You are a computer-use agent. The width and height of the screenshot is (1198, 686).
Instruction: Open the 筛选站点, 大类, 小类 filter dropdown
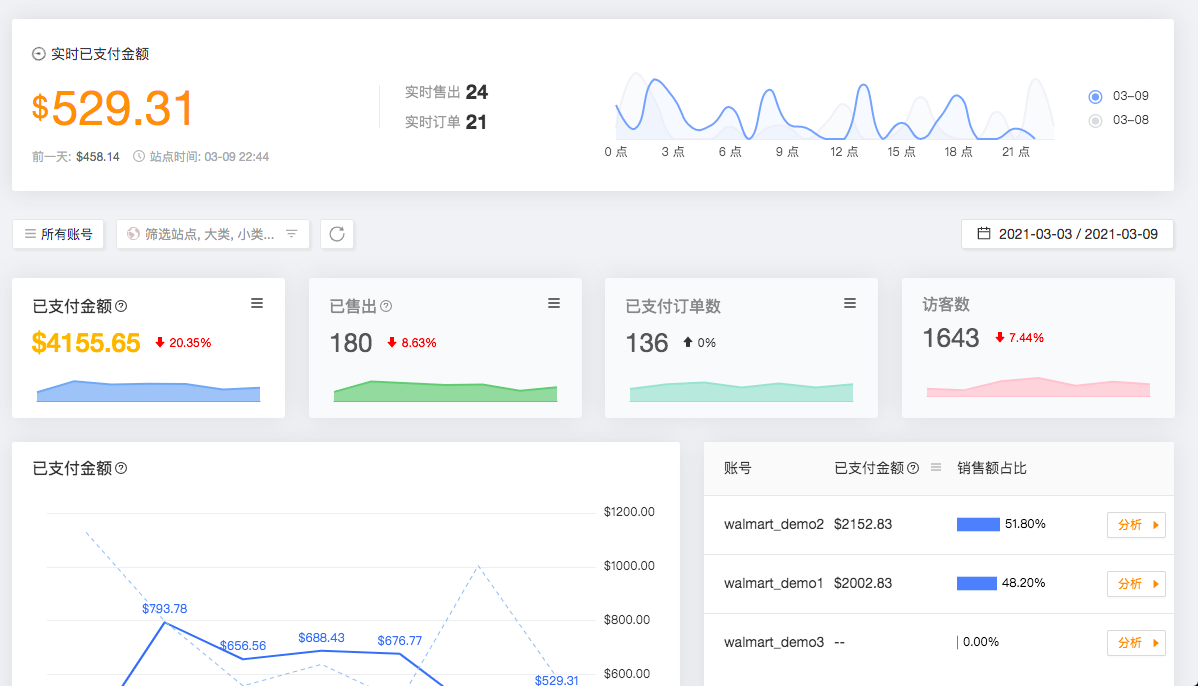(x=213, y=234)
